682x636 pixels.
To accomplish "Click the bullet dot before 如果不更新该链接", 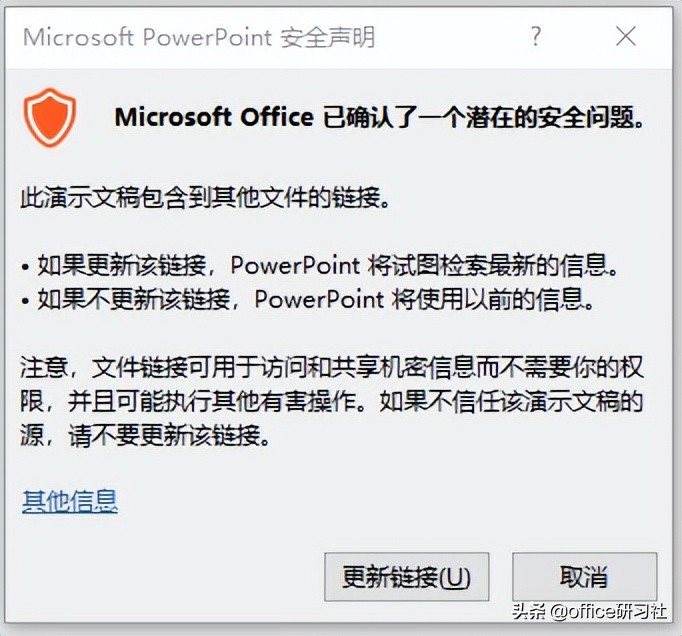I will (25, 301).
